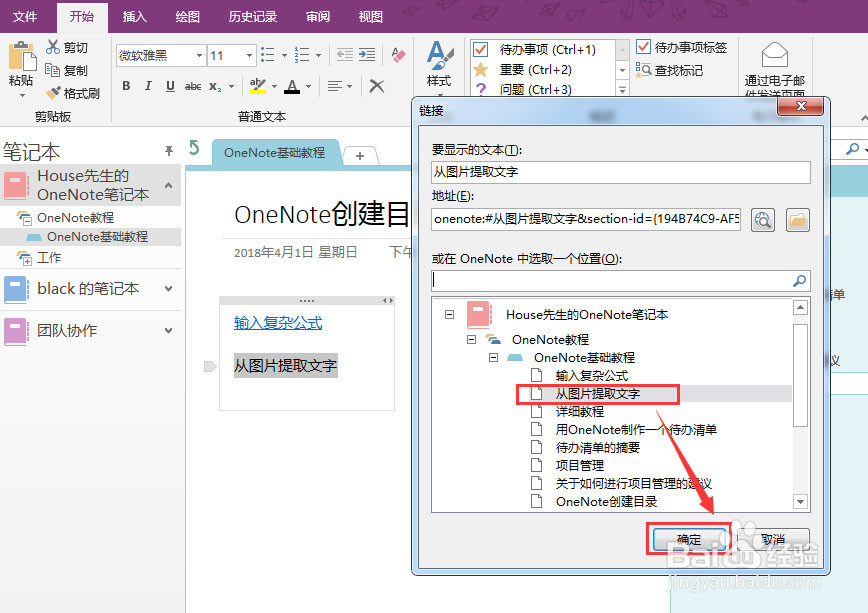Click search magnifier in location field
Image resolution: width=868 pixels, height=613 pixels.
pyautogui.click(x=799, y=281)
